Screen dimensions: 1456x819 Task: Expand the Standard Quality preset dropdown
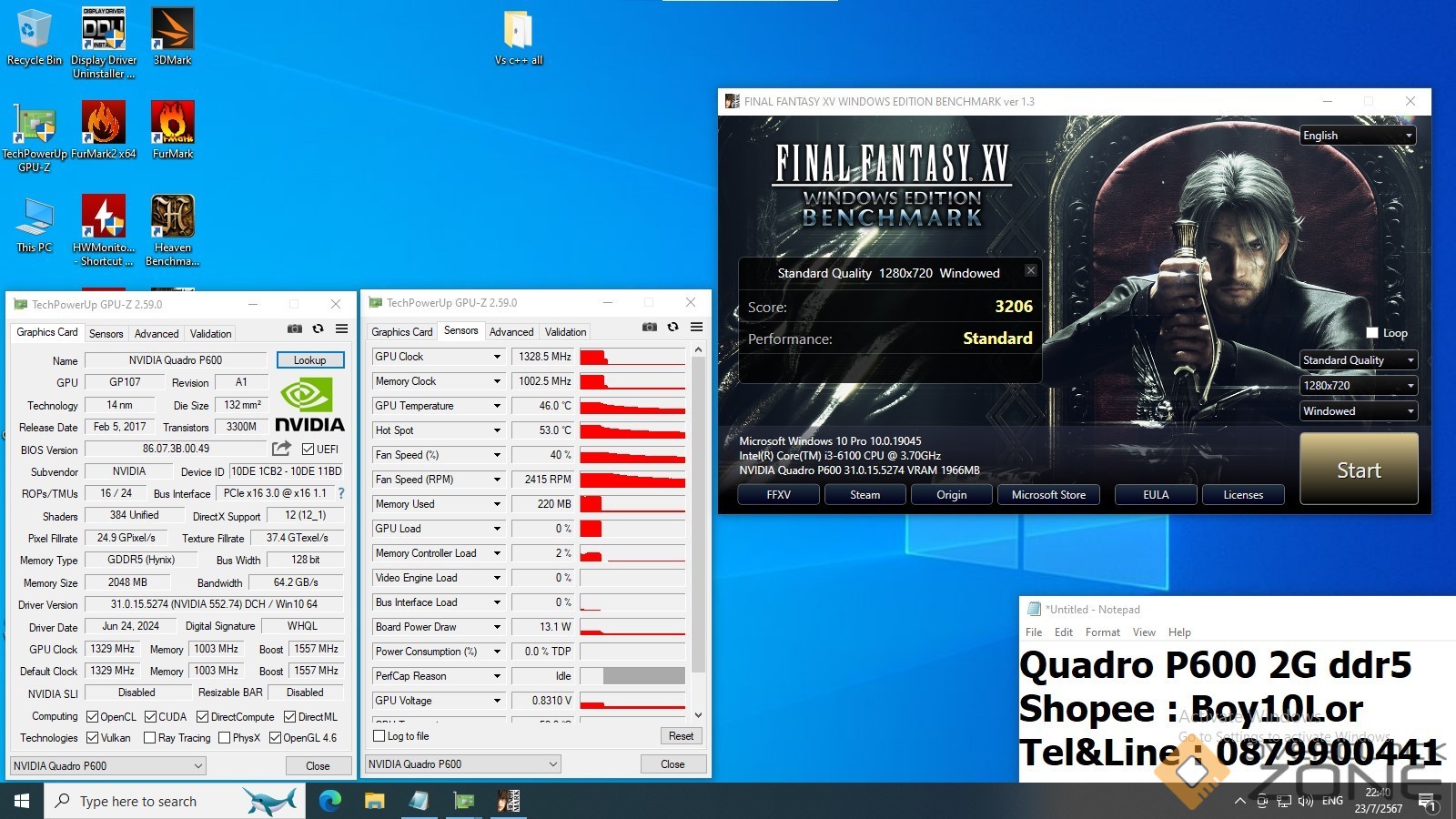1358,360
